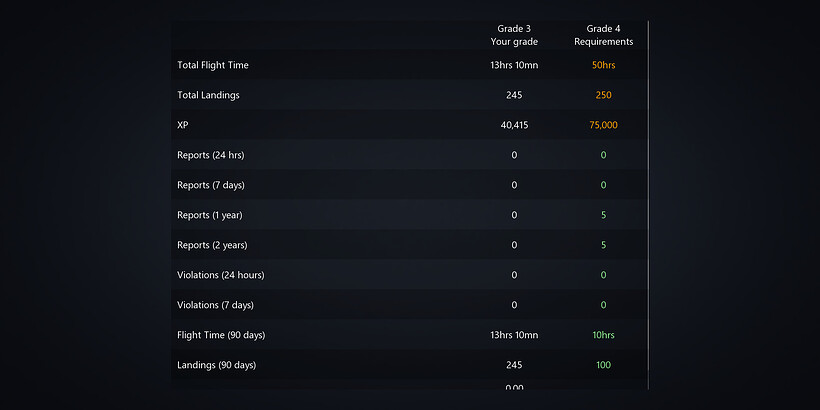Viewport: 820px width, 410px height.
Task: Click the Total Flight Time row label
Action: tap(213, 65)
